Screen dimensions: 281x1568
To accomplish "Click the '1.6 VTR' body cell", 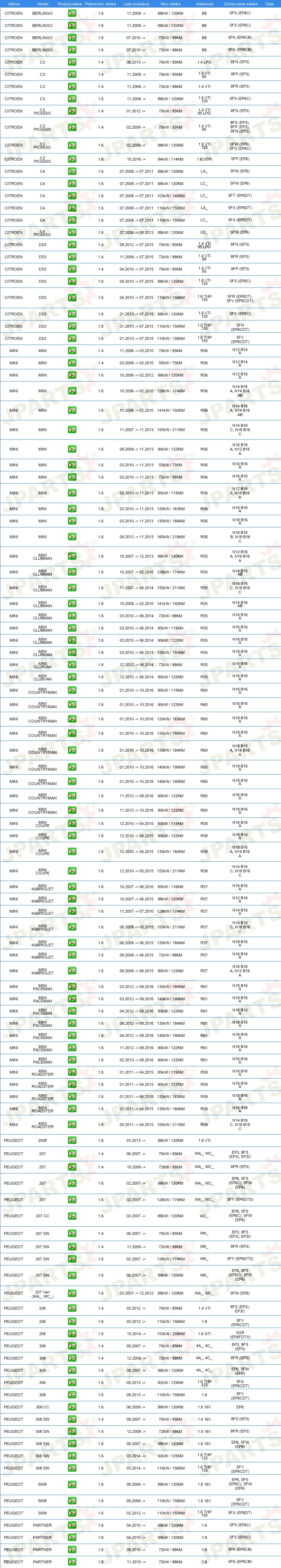I will (x=204, y=160).
